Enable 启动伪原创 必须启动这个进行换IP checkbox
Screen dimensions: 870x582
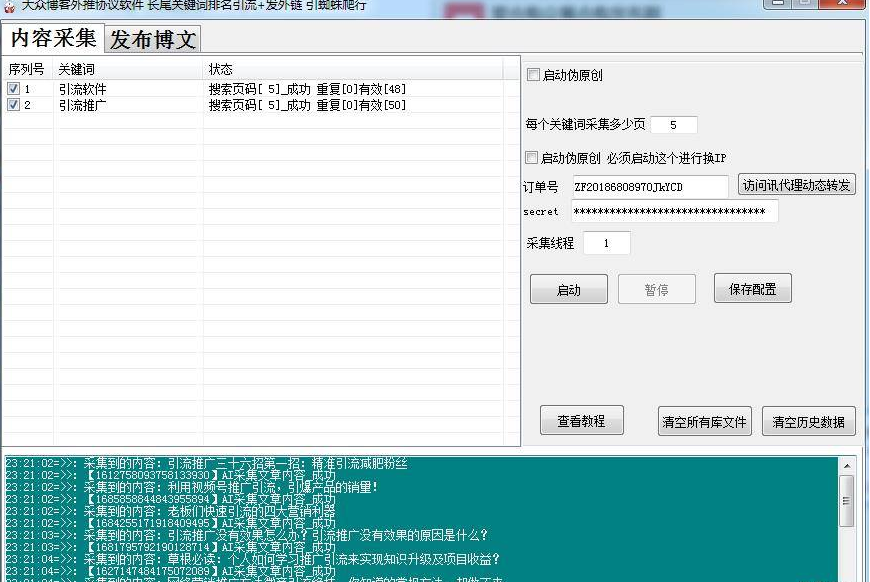(533, 157)
